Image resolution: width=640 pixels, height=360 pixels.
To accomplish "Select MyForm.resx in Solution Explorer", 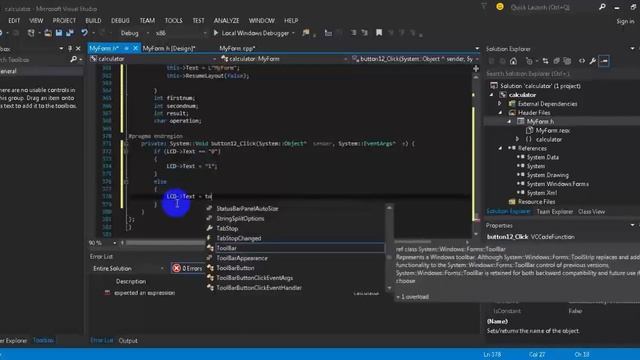I will coord(553,131).
